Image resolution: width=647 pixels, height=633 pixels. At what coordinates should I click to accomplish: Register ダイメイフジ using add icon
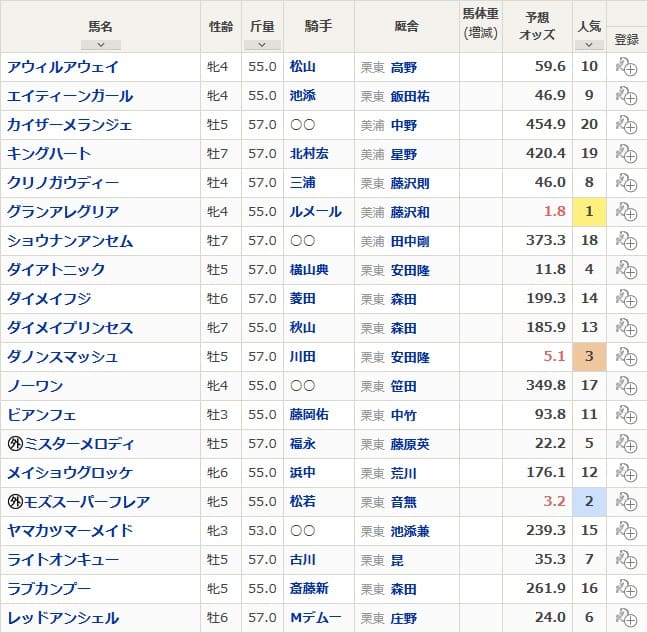626,299
